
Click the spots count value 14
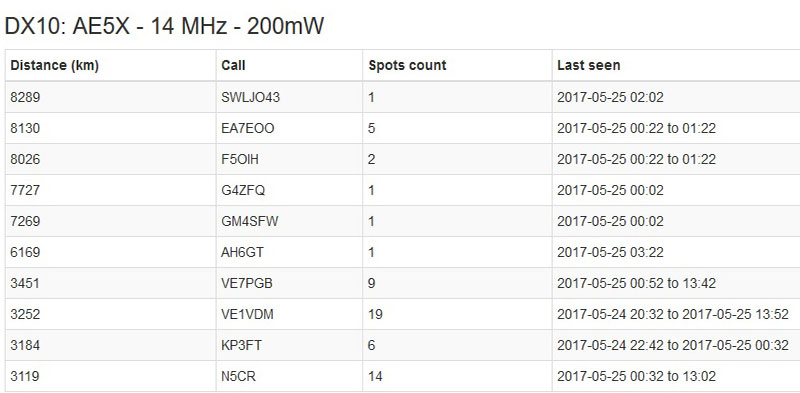coord(376,377)
